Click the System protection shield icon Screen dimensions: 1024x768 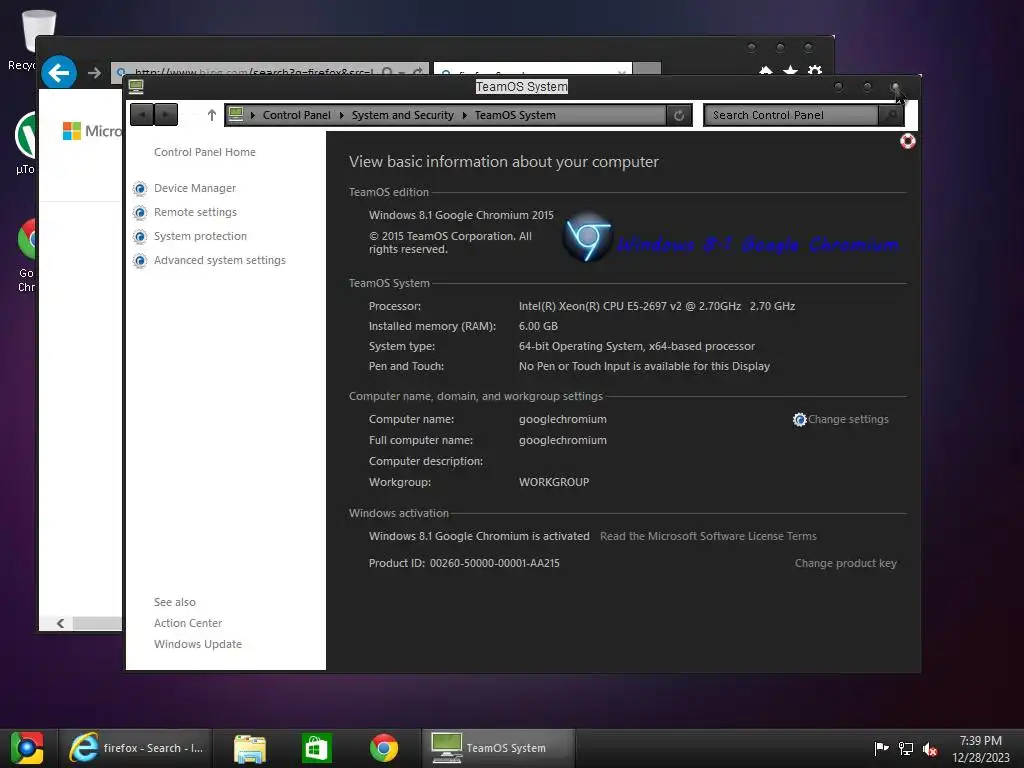pyautogui.click(x=140, y=236)
